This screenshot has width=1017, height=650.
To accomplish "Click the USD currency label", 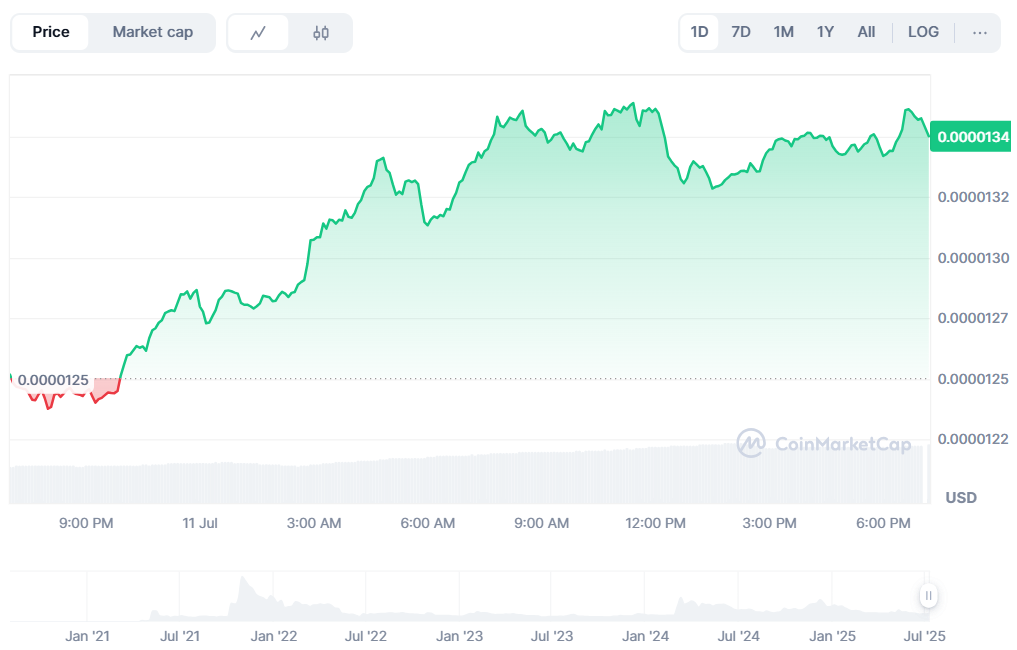I will click(x=960, y=497).
